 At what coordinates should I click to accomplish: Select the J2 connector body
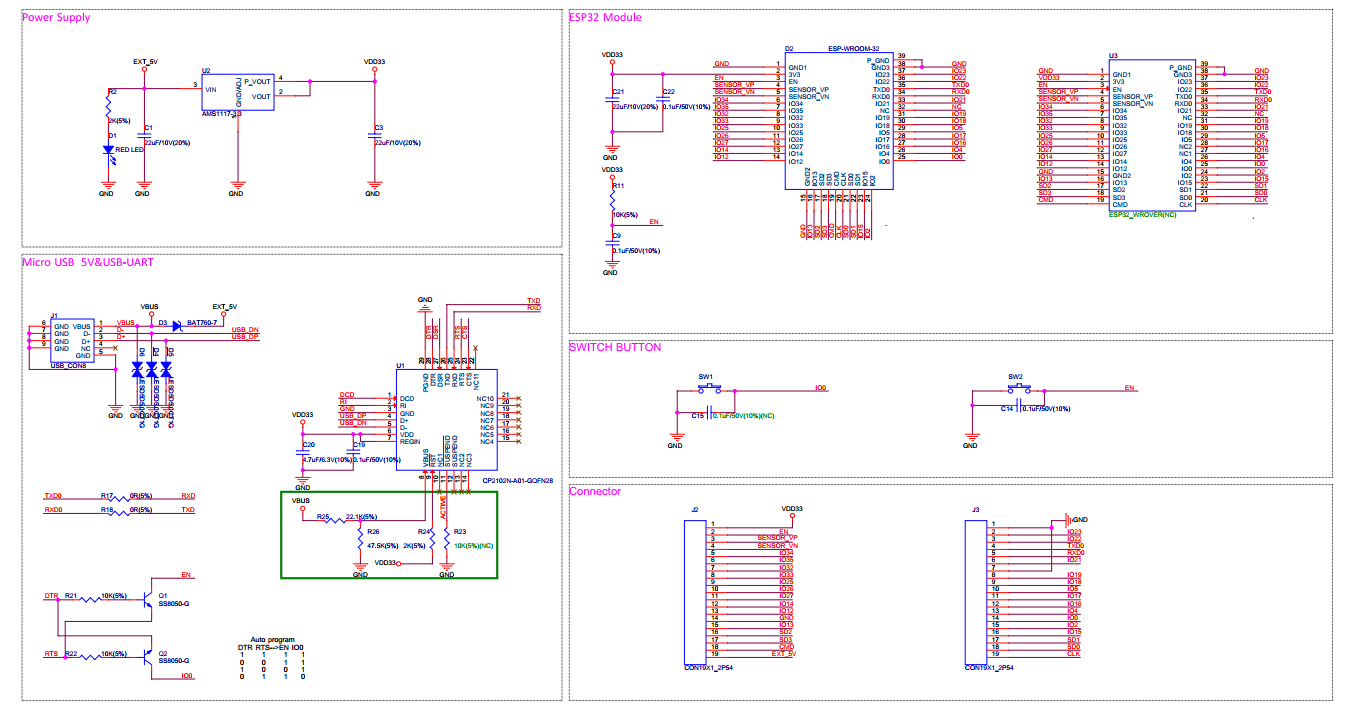pos(696,590)
